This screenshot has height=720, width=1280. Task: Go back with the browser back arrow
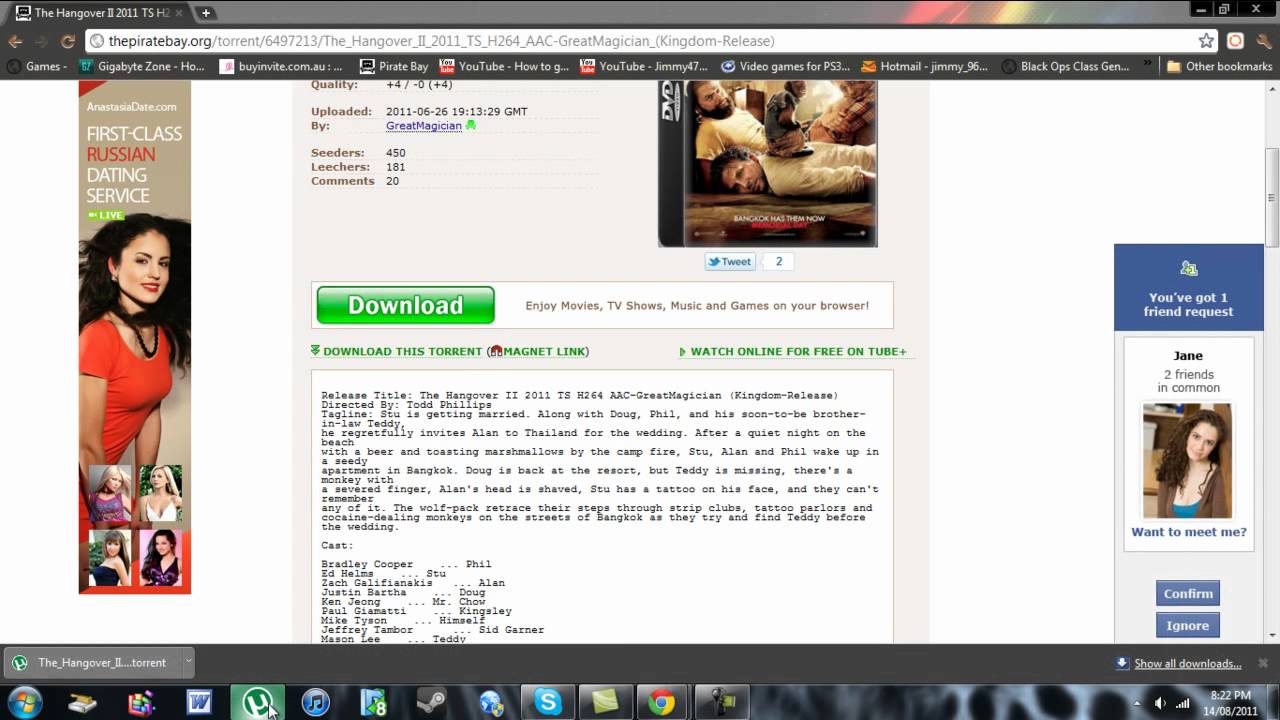[x=16, y=41]
